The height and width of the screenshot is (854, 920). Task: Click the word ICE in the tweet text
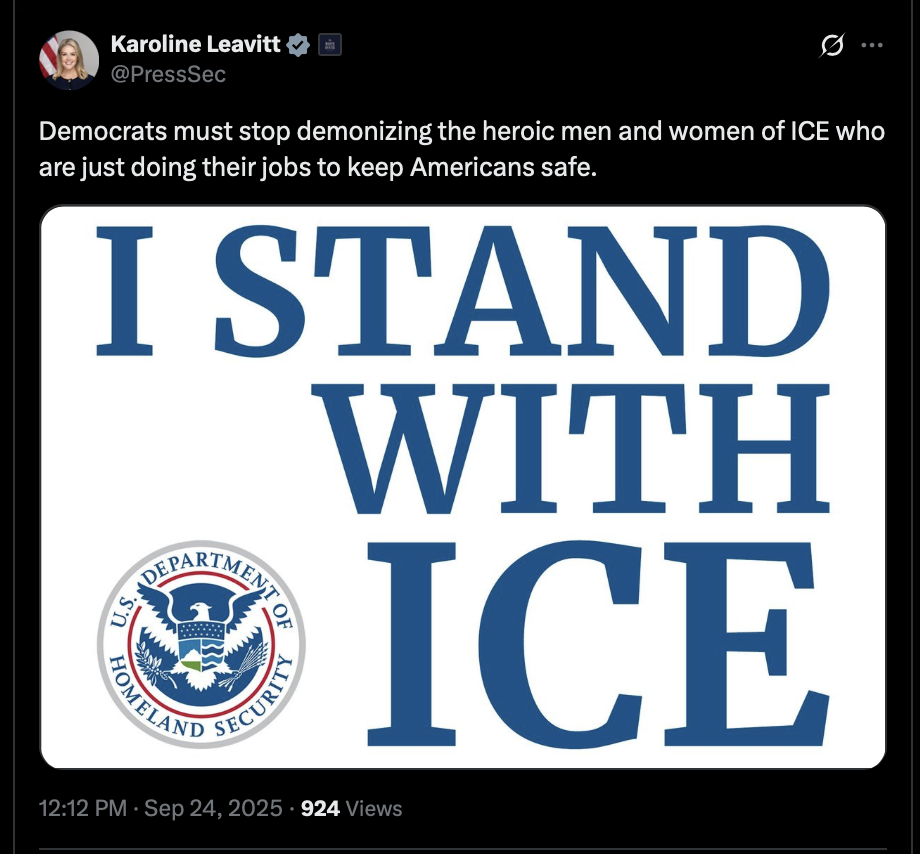pos(810,131)
